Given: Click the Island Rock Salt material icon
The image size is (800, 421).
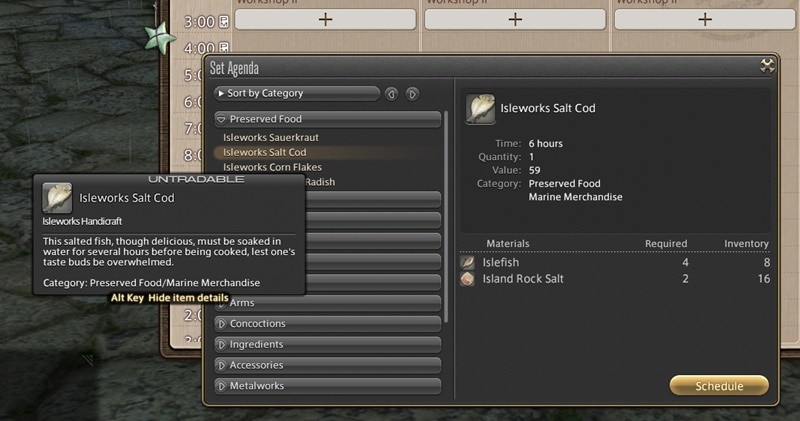Looking at the screenshot, I should (x=467, y=279).
